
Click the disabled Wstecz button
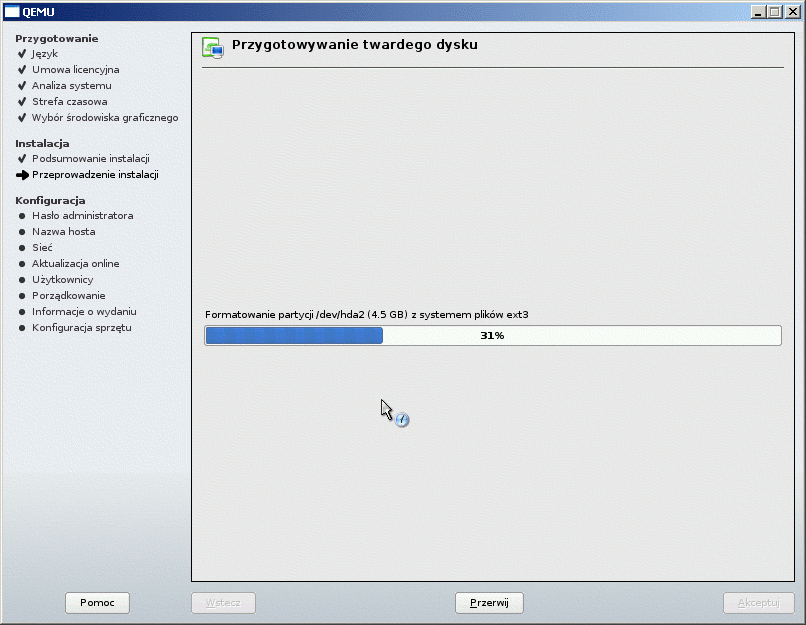(x=223, y=603)
